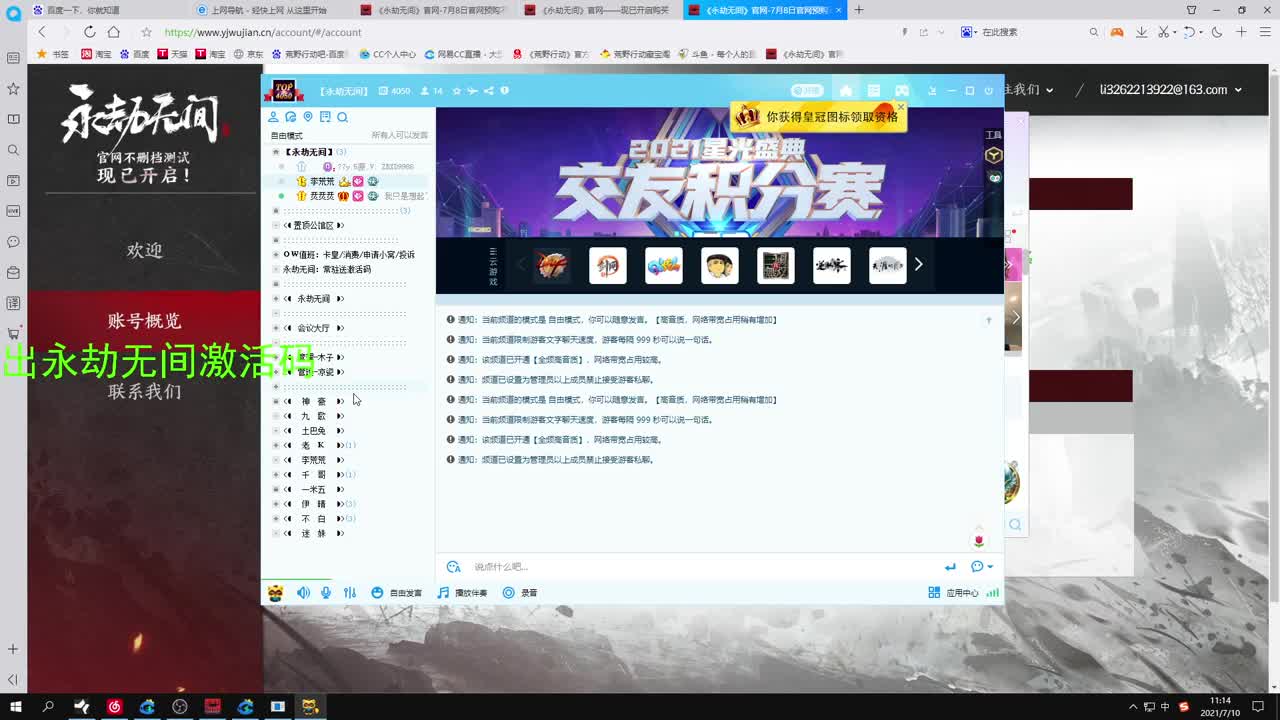Select the 九歌 channel
The height and width of the screenshot is (720, 1280).
tap(314, 416)
